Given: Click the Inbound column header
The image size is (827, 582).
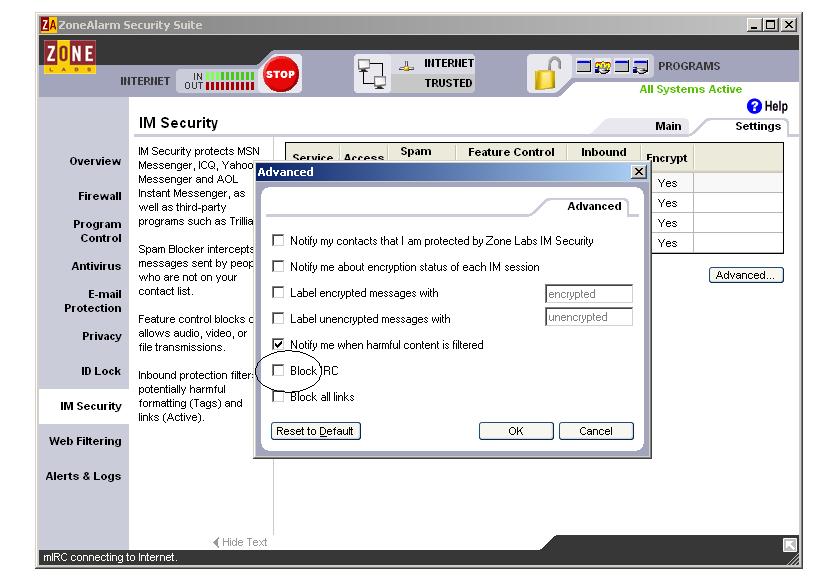Looking at the screenshot, I should 603,152.
